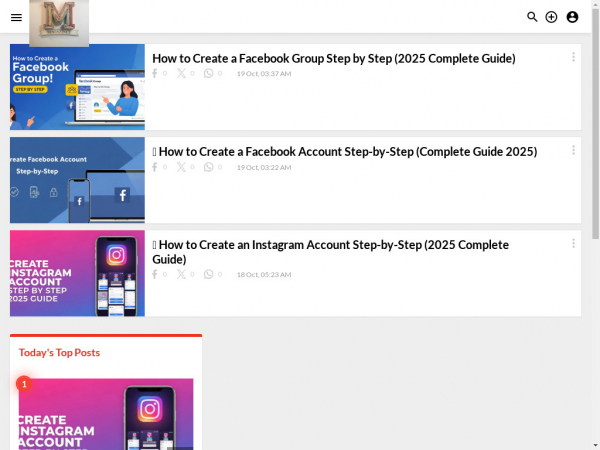Viewport: 600px width, 450px height.
Task: Share Instagram Account post on X
Action: [181, 274]
